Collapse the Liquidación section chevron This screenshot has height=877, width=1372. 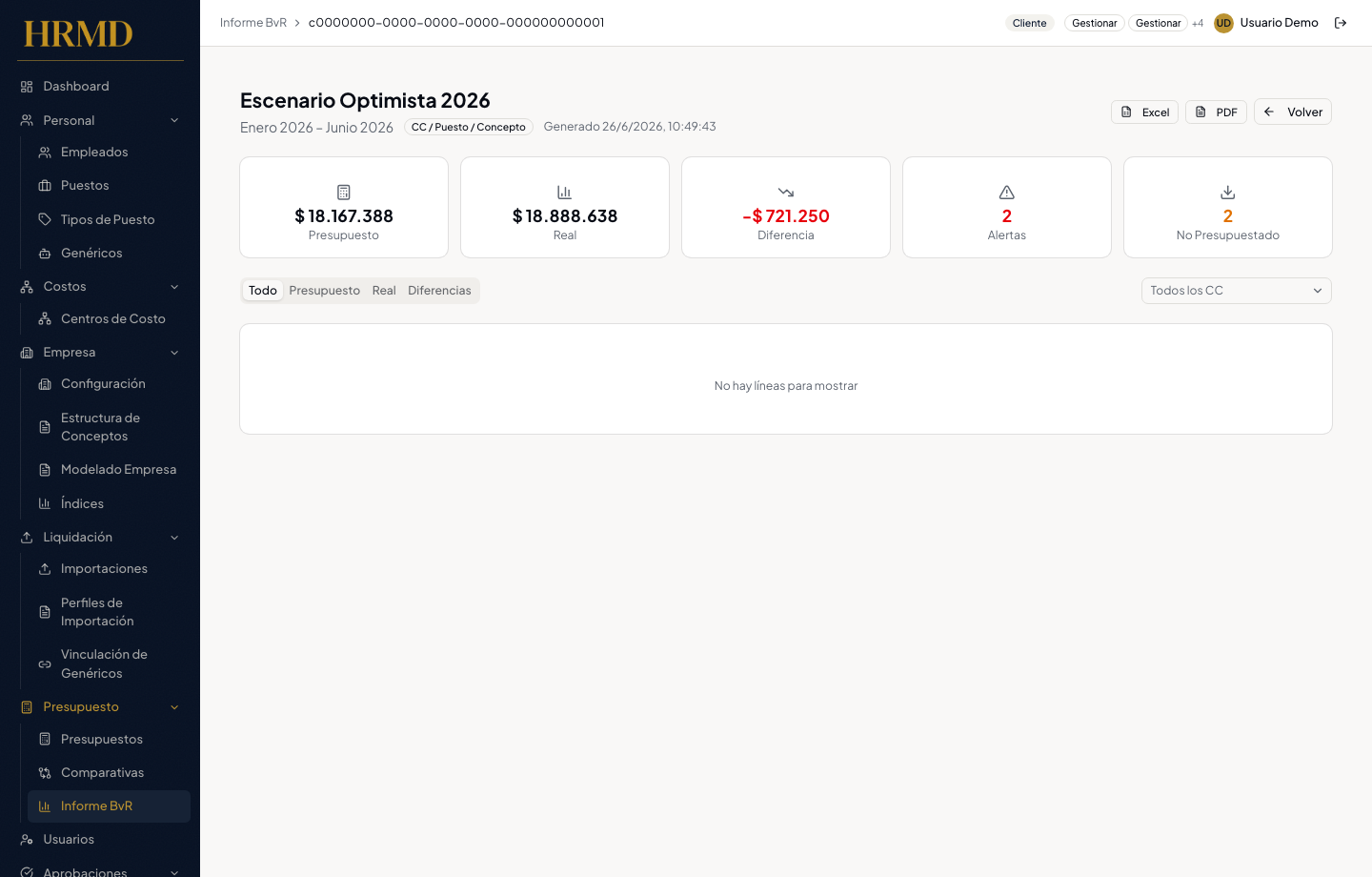click(174, 538)
